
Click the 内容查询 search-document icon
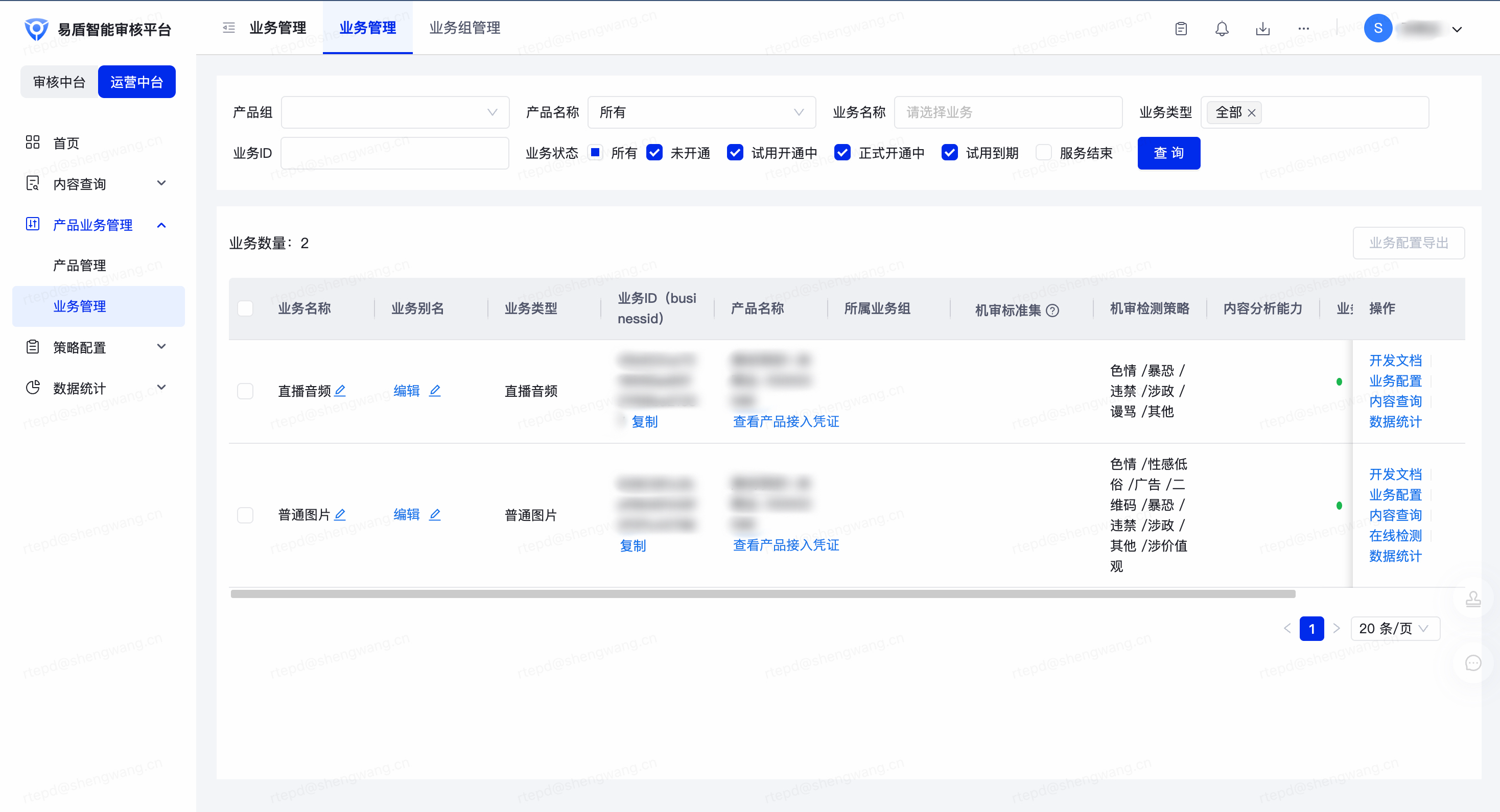(33, 183)
